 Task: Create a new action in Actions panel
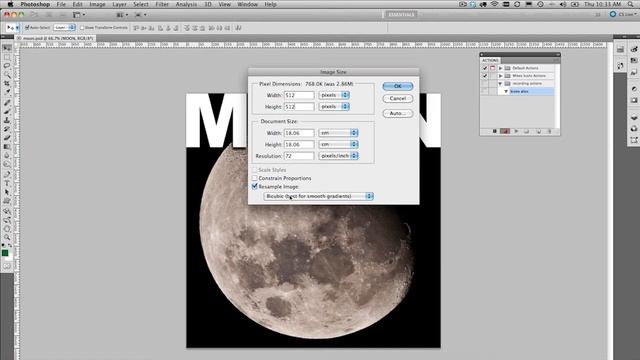click(x=538, y=131)
